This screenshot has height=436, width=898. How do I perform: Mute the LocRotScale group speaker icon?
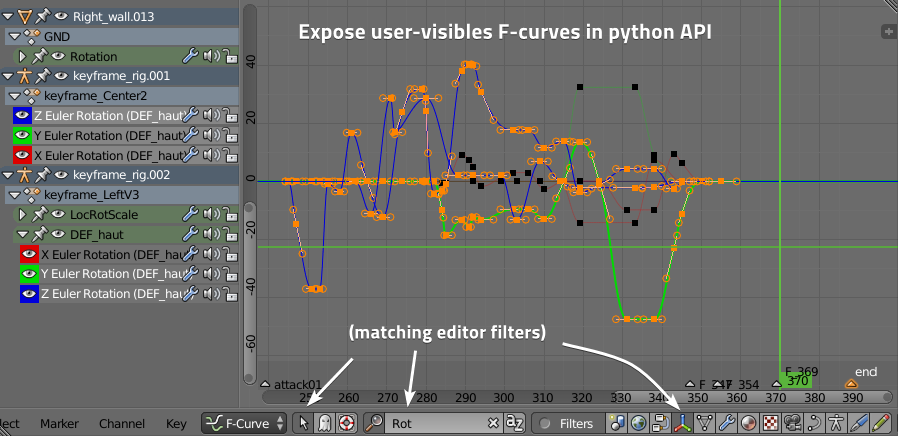tap(211, 214)
